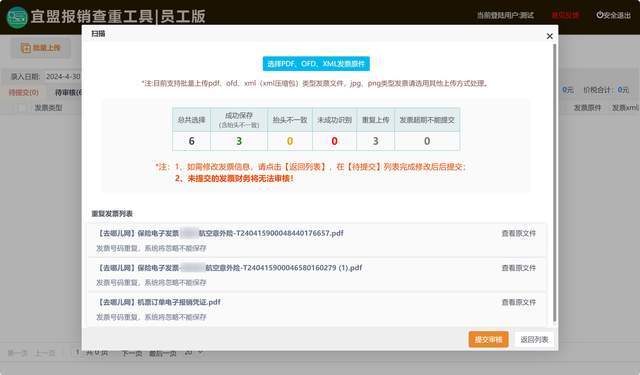
Task: Click file name ending T240415900048440176657.pdf
Action: [220, 233]
